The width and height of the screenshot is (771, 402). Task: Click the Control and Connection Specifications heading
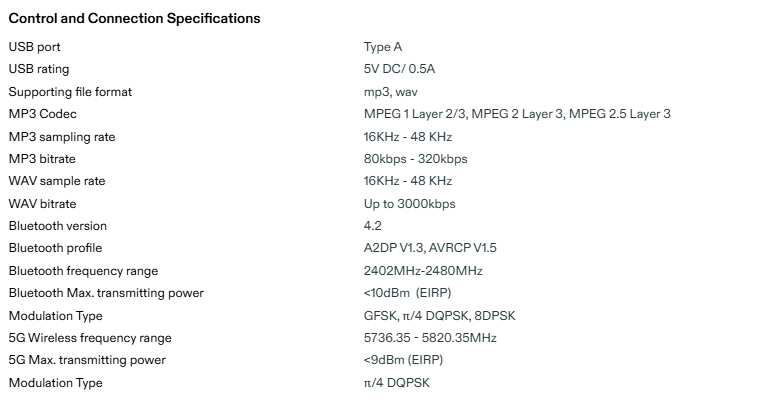(x=134, y=19)
